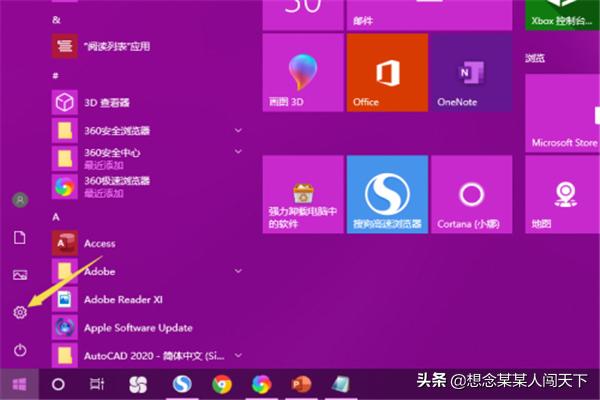Open the OneNote tile

point(471,72)
